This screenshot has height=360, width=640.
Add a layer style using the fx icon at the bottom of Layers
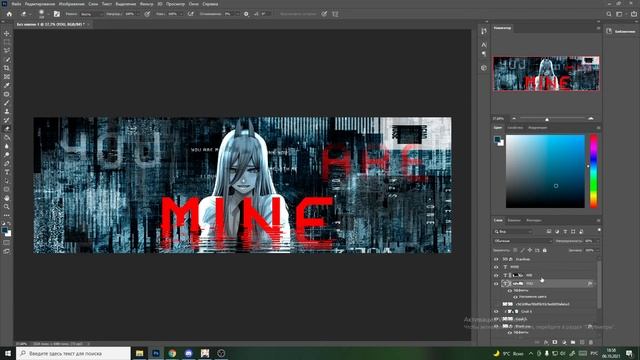point(546,342)
